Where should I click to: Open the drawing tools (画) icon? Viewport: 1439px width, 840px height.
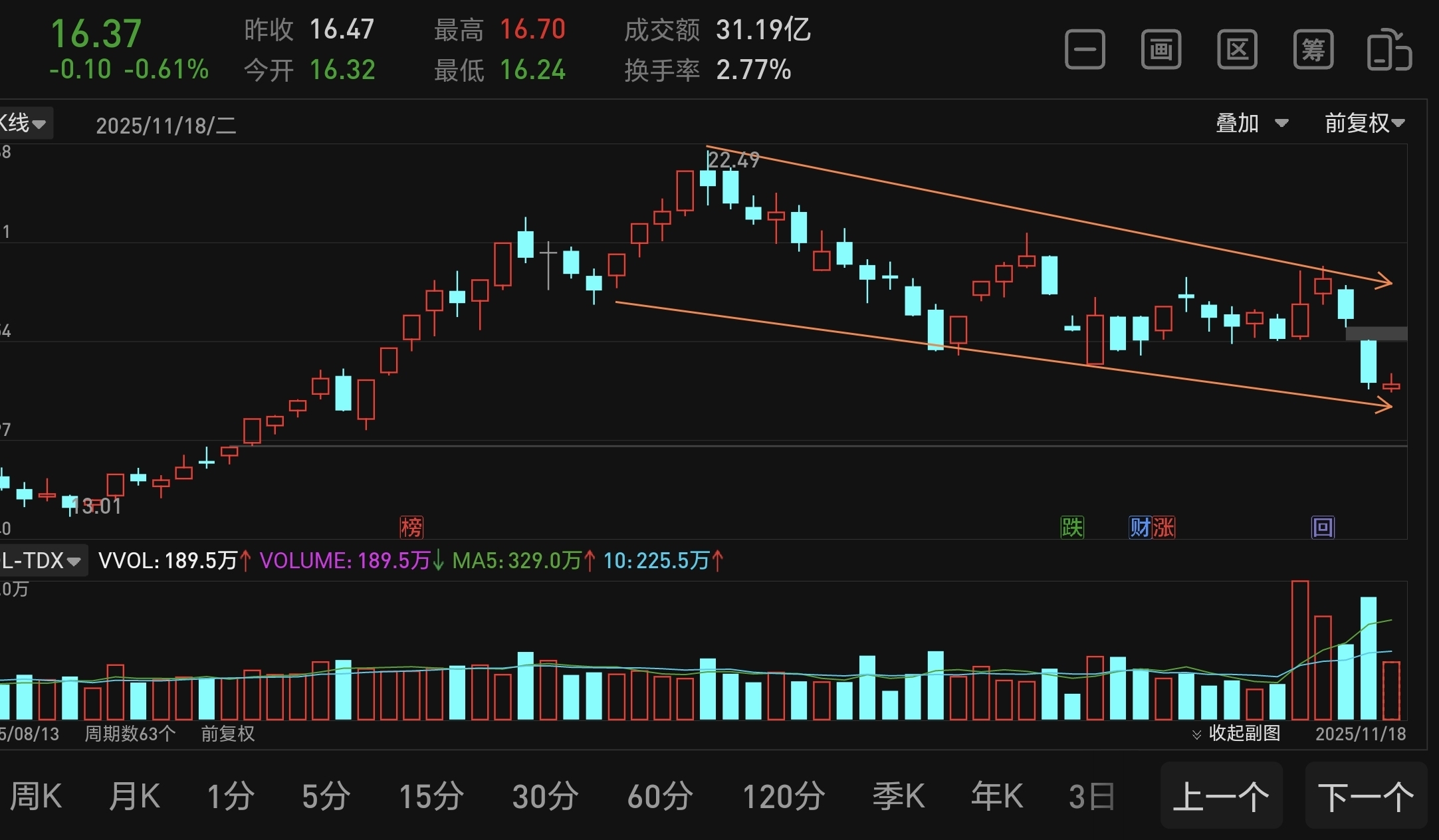[1161, 50]
